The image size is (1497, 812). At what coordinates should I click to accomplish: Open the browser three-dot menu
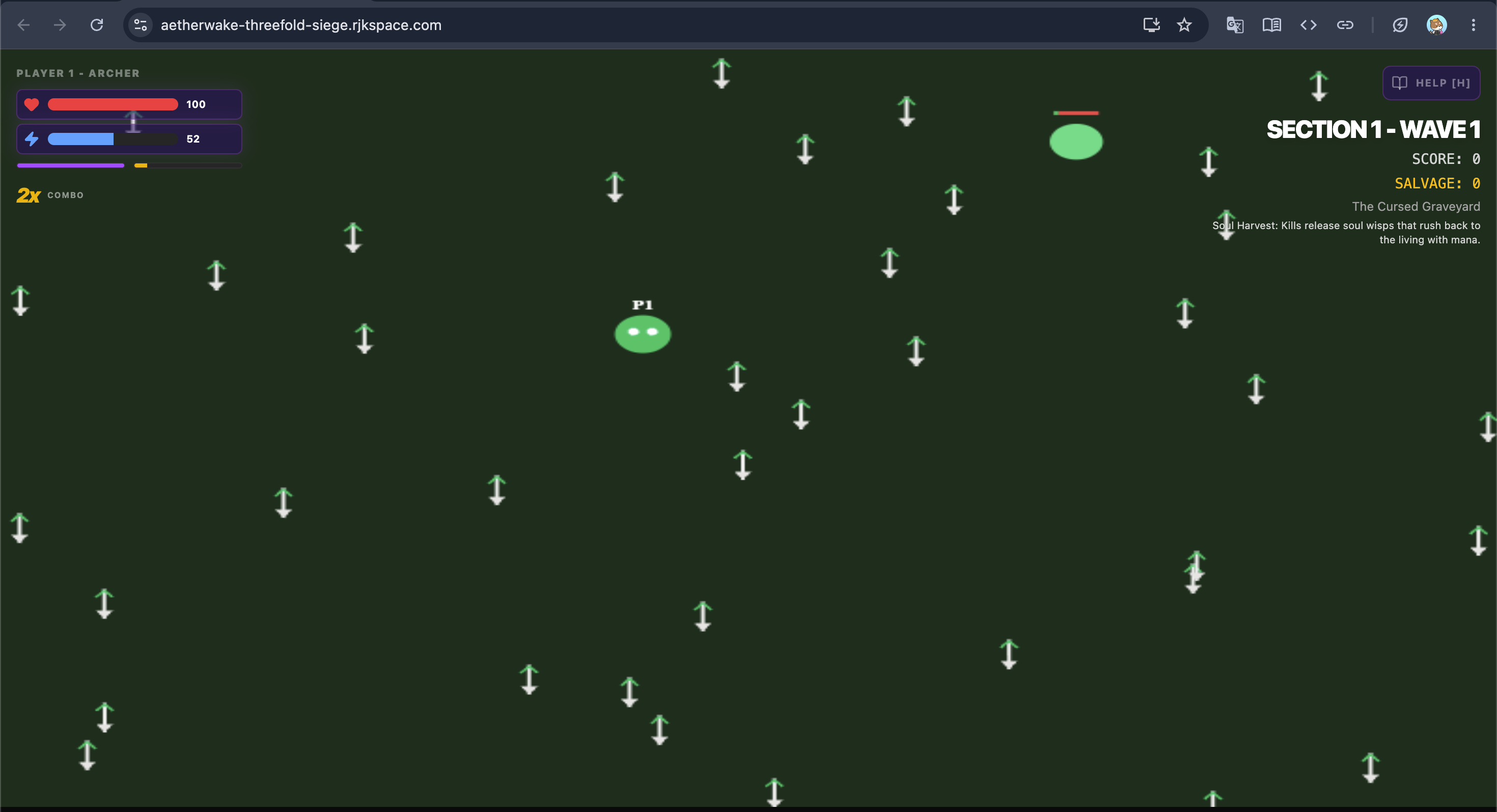coord(1473,25)
